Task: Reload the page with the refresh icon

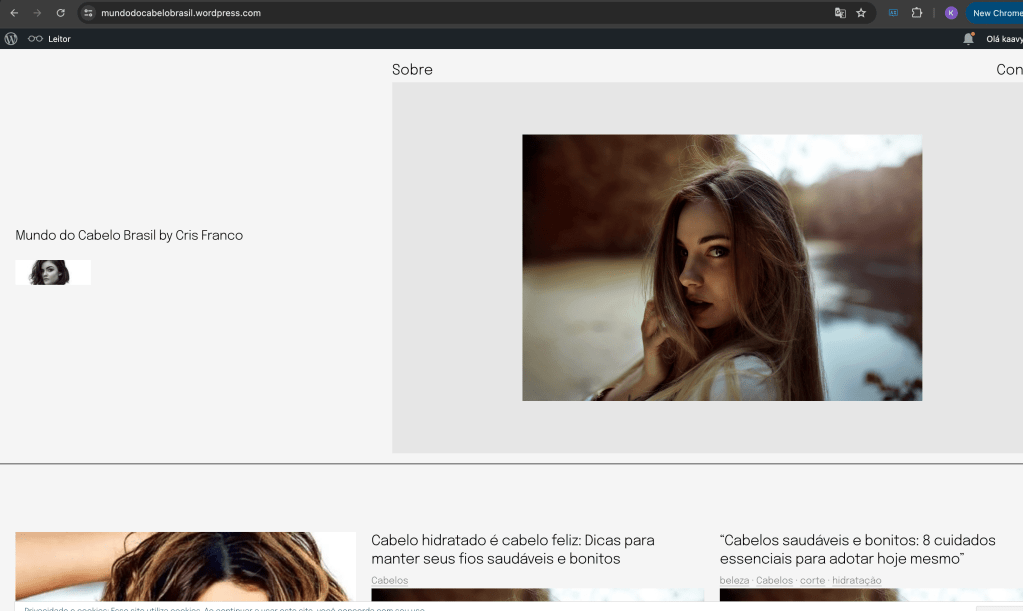Action: (x=60, y=13)
